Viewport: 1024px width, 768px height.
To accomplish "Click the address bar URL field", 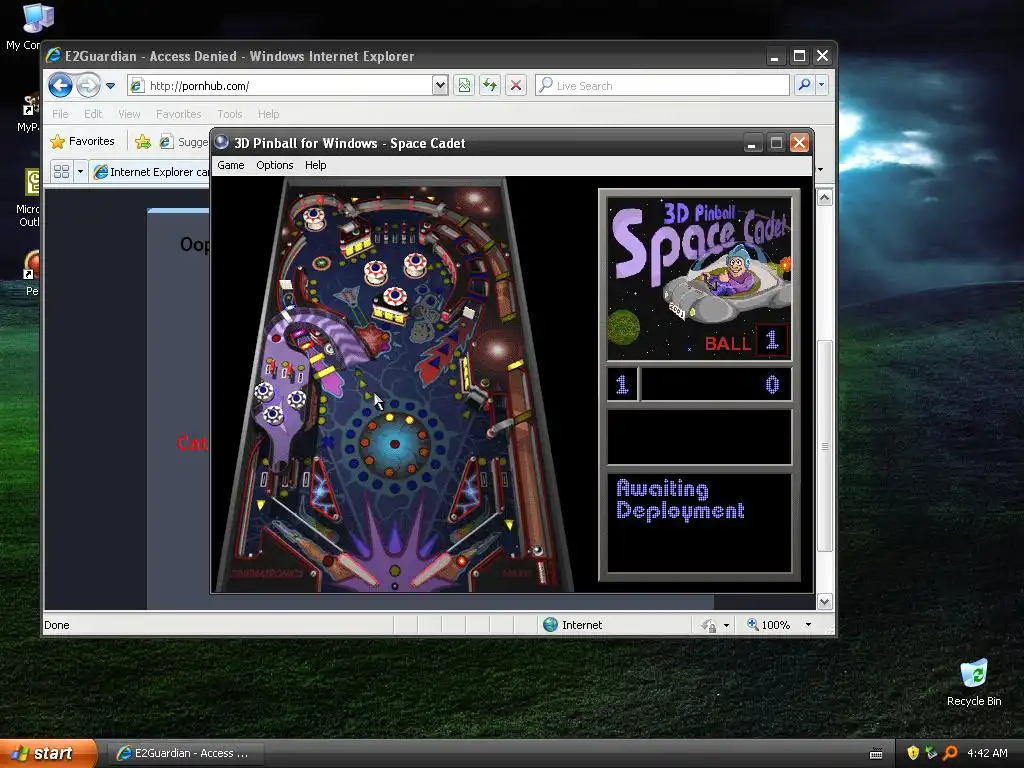I will [x=280, y=86].
